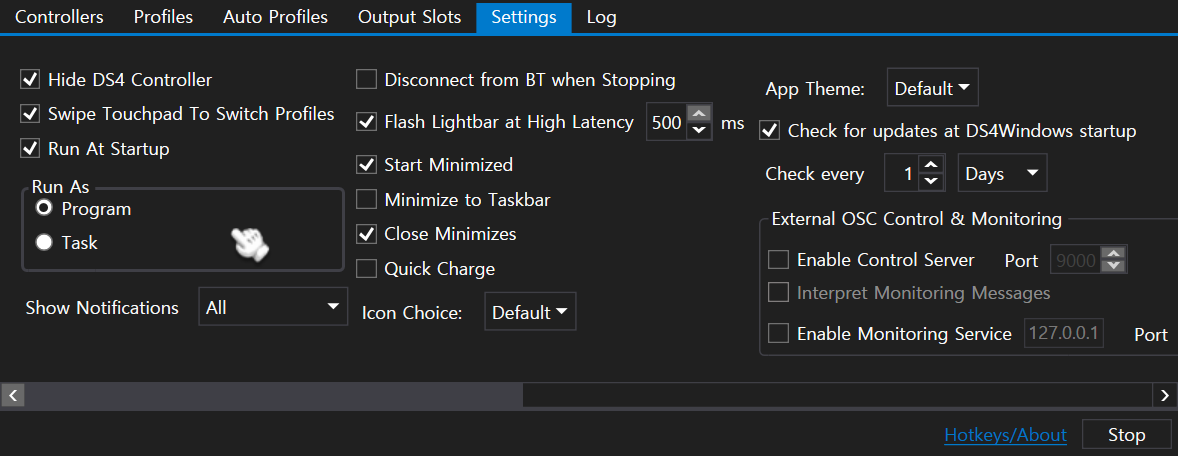Enable Control Server checkbox
1178x456 pixels.
click(x=778, y=260)
